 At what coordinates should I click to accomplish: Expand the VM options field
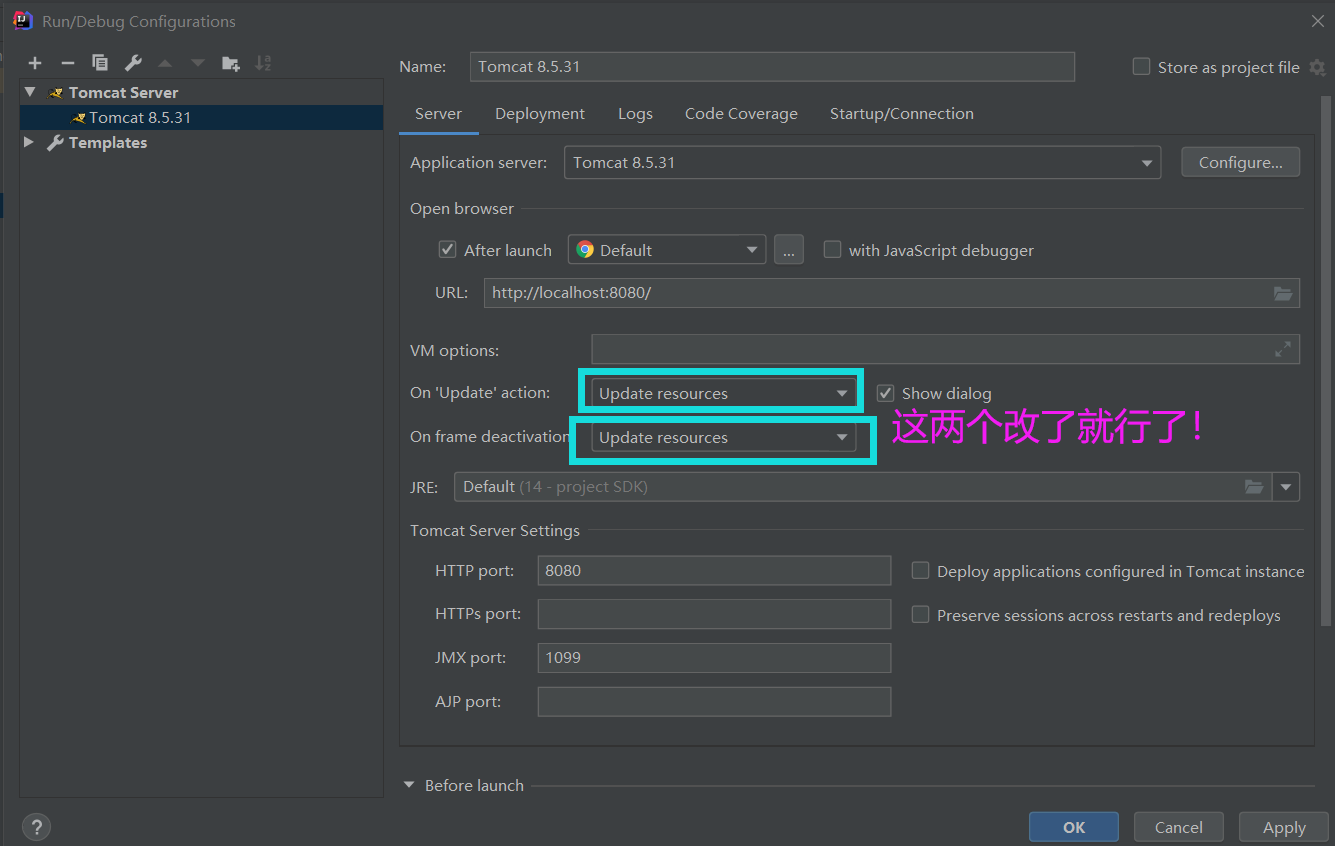point(1283,349)
